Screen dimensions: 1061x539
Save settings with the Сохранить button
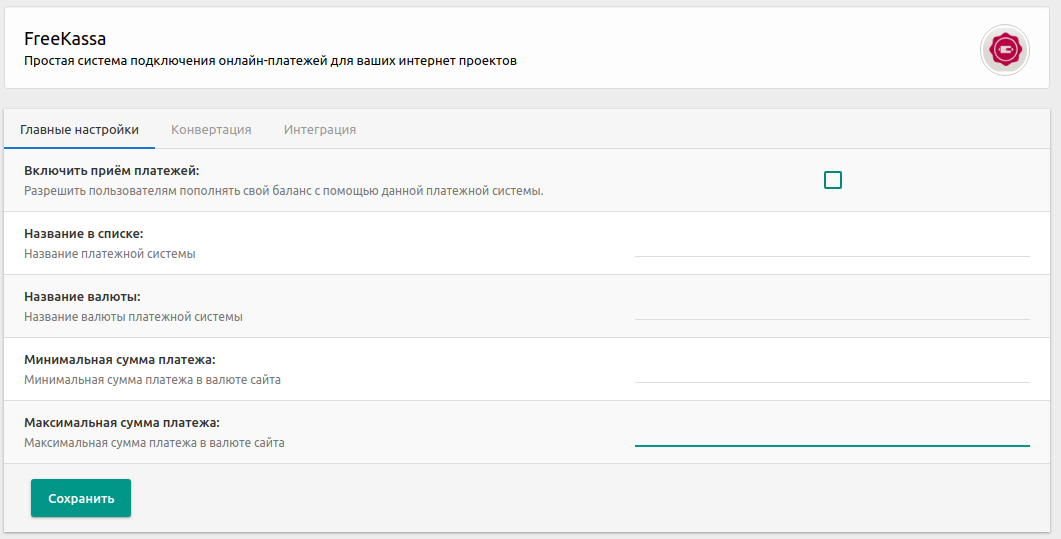tap(81, 498)
